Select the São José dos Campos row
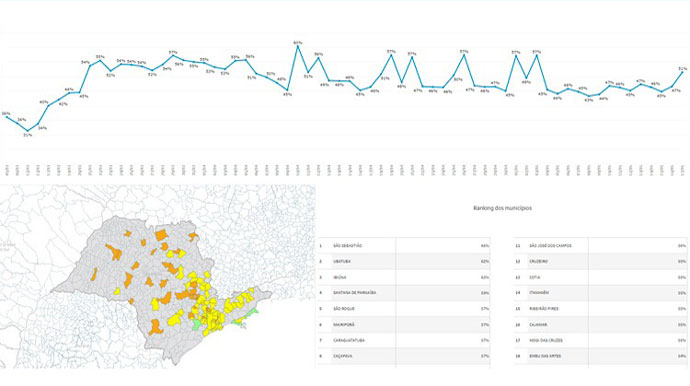Screen dimensions: 690x386 coord(600,246)
